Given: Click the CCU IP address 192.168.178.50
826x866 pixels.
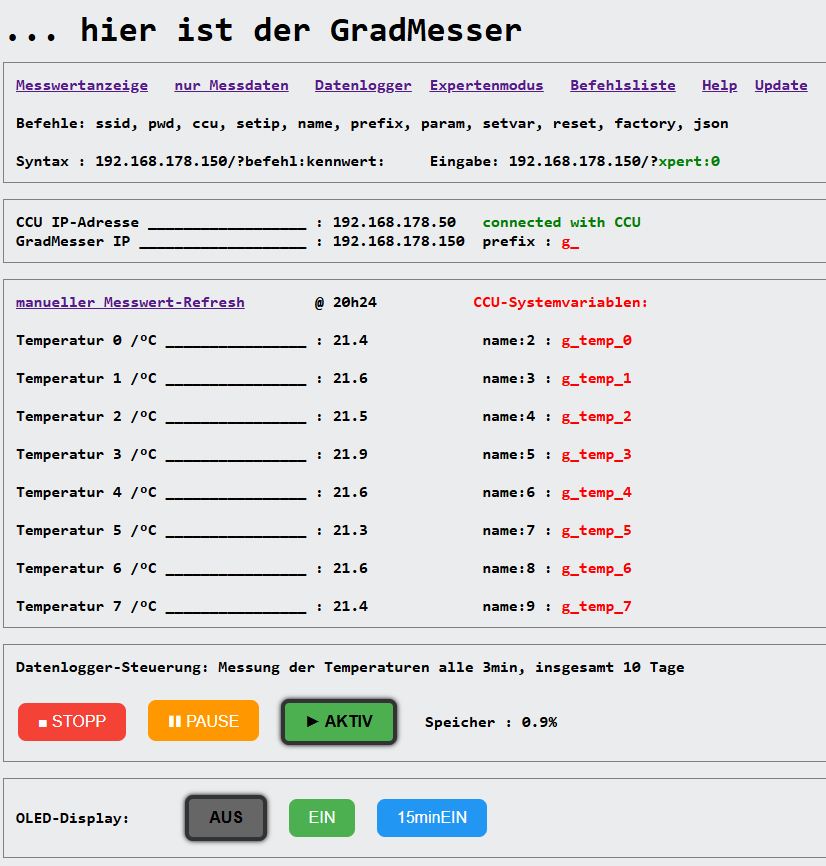Looking at the screenshot, I should click(x=394, y=223).
